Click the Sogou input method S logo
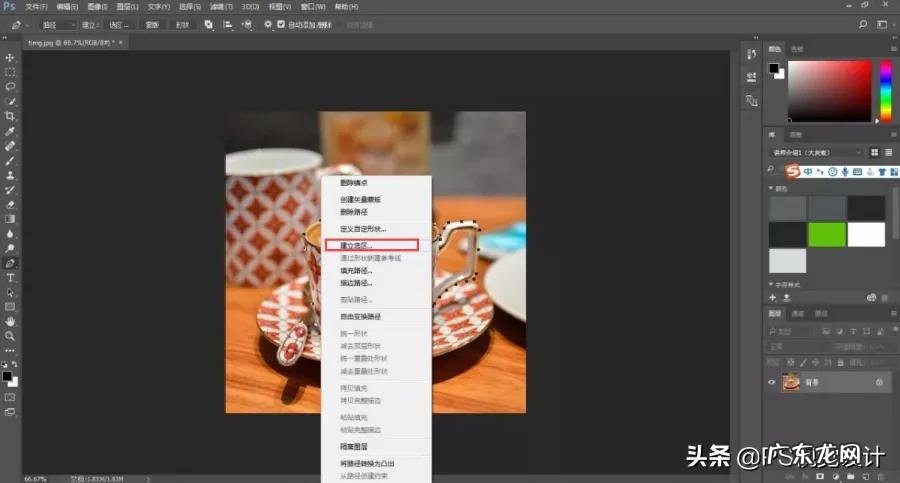Image resolution: width=900 pixels, height=483 pixels. click(793, 171)
